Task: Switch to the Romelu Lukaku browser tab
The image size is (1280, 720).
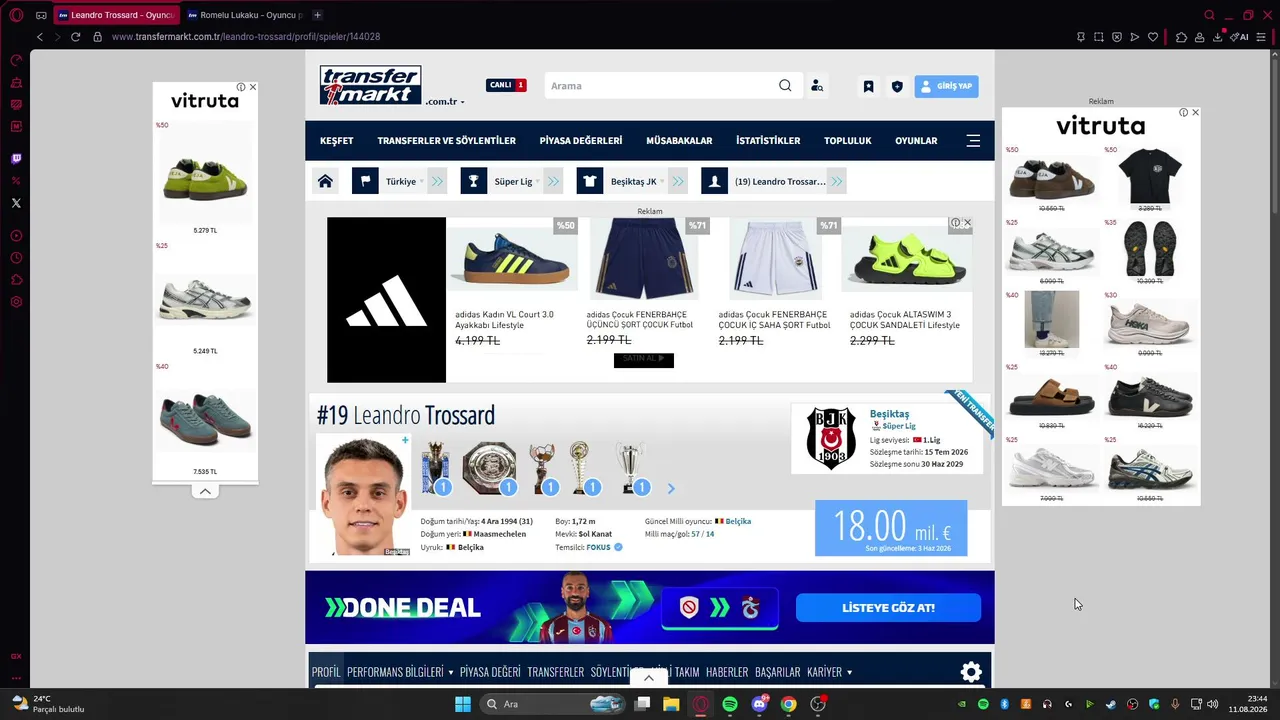Action: coord(245,15)
